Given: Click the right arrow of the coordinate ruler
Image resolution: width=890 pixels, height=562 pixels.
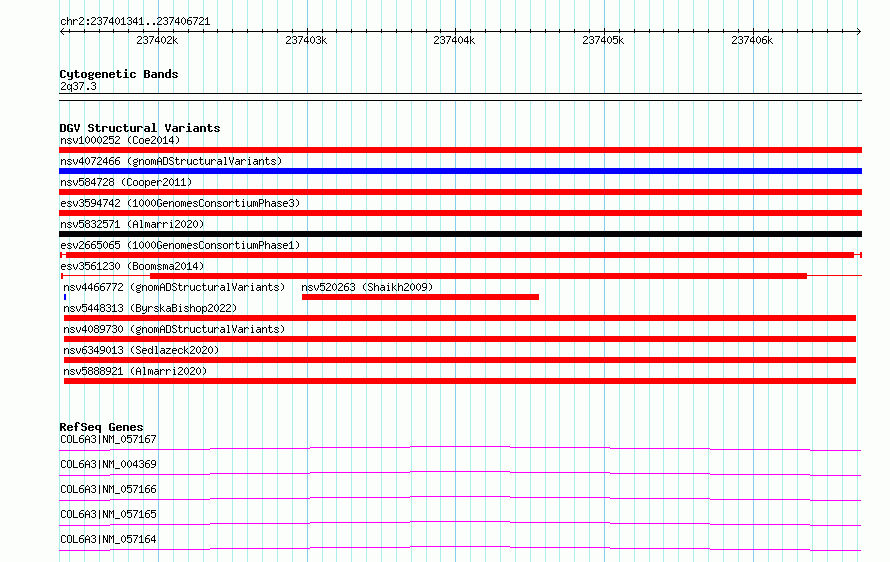Looking at the screenshot, I should pyautogui.click(x=858, y=31).
